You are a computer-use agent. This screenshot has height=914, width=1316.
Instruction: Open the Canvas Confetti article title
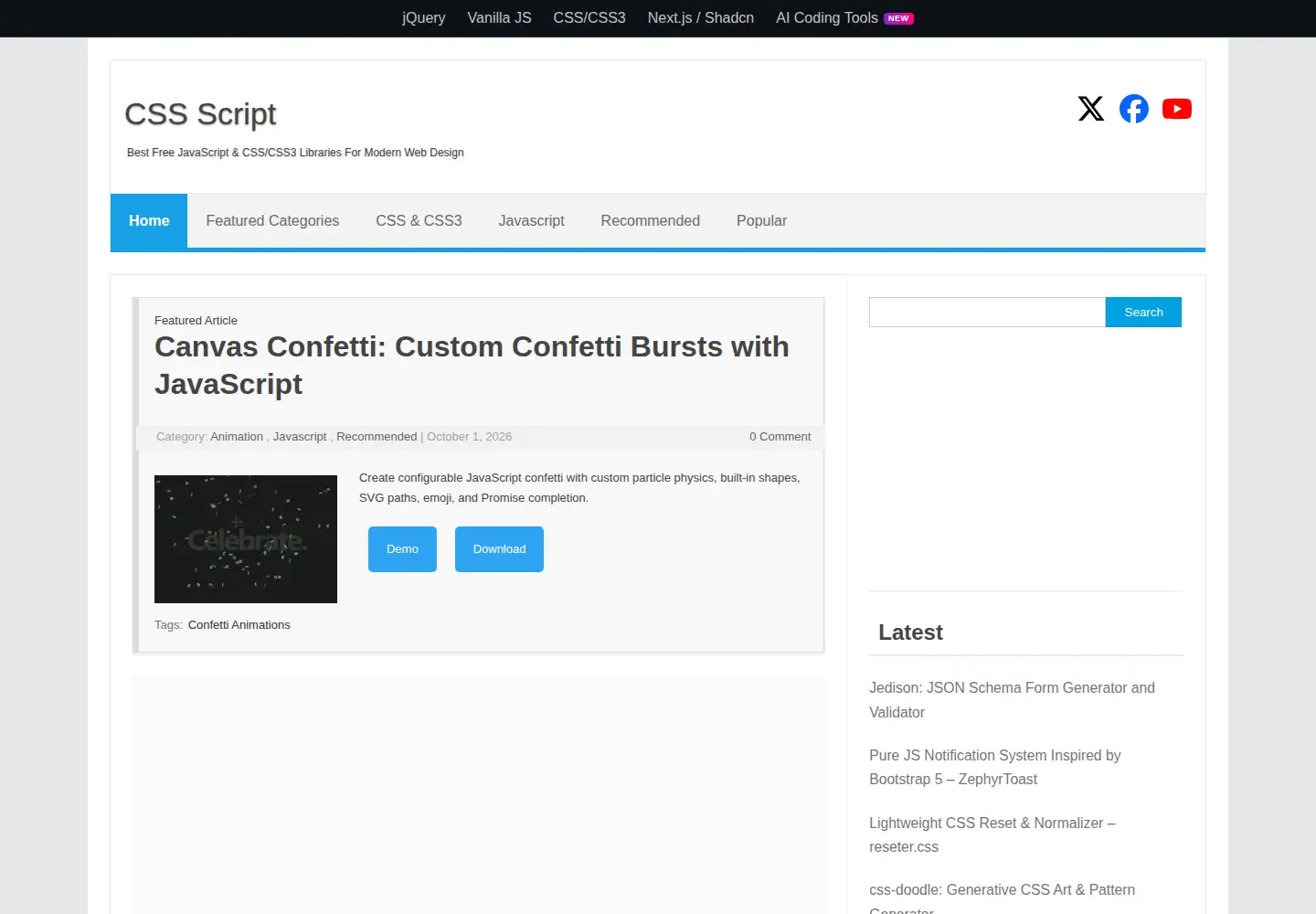coord(472,366)
